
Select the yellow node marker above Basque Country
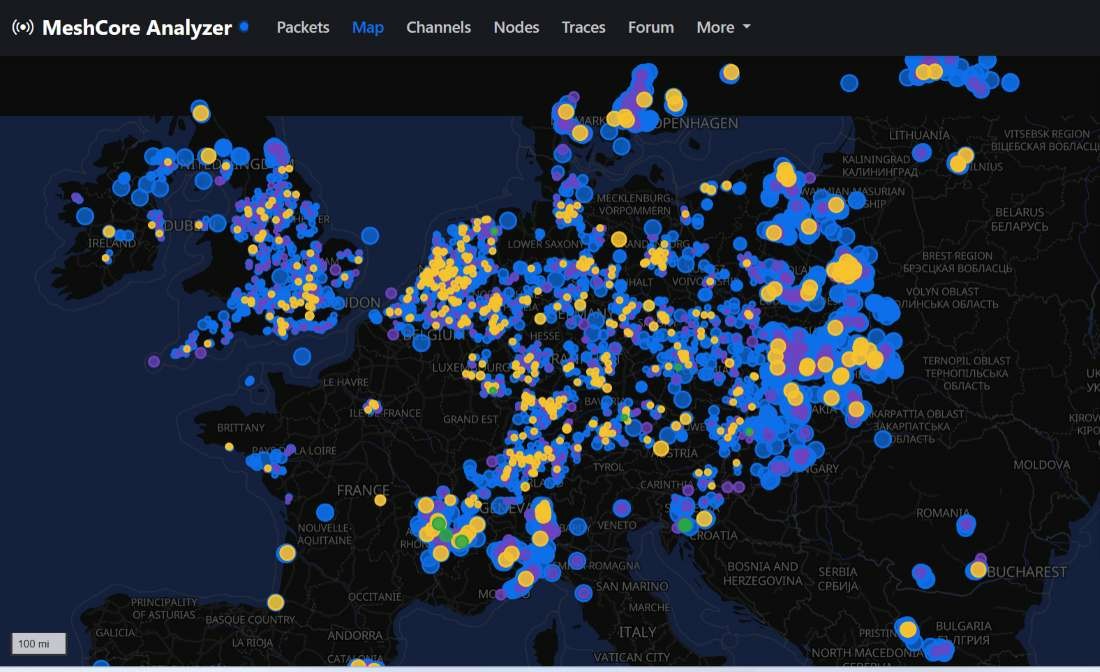click(275, 602)
